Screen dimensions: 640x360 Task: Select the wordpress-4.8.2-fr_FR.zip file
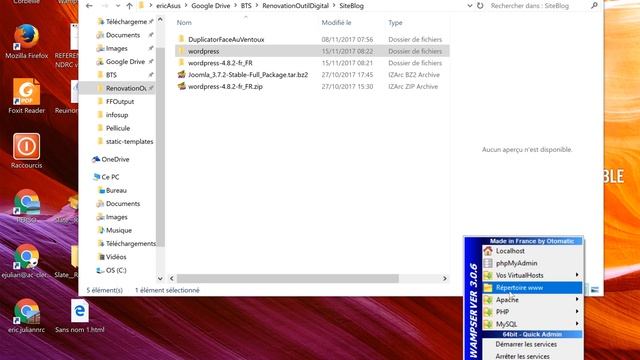225,87
